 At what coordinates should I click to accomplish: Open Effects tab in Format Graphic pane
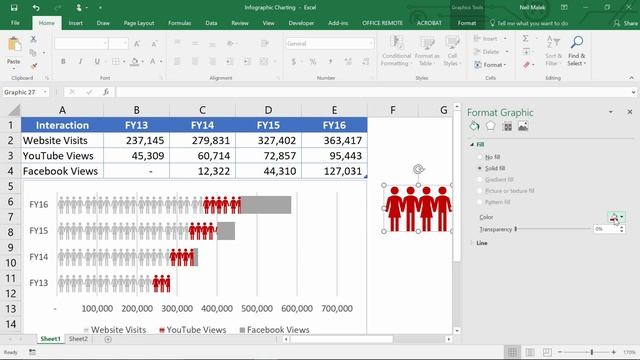pyautogui.click(x=491, y=127)
